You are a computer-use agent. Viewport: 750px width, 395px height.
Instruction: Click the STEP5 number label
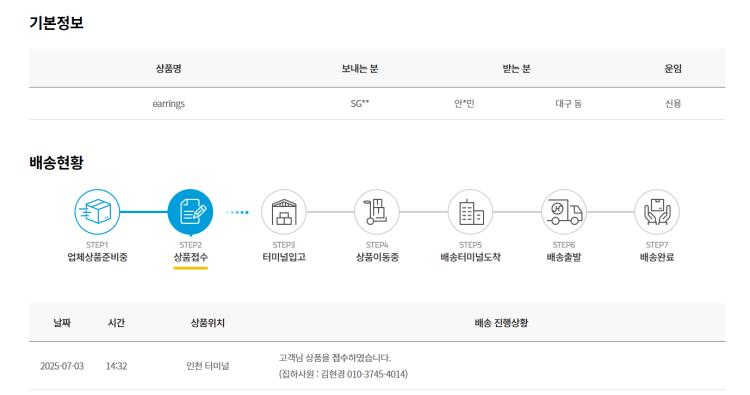[x=471, y=245]
